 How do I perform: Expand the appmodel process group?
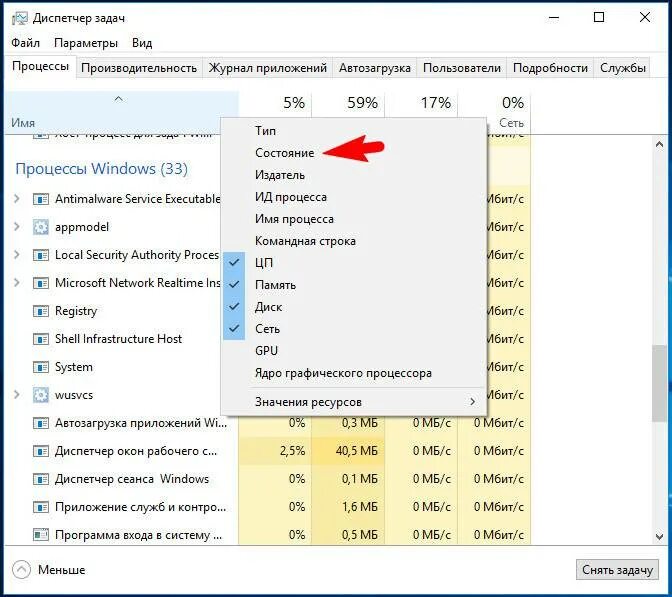point(17,227)
